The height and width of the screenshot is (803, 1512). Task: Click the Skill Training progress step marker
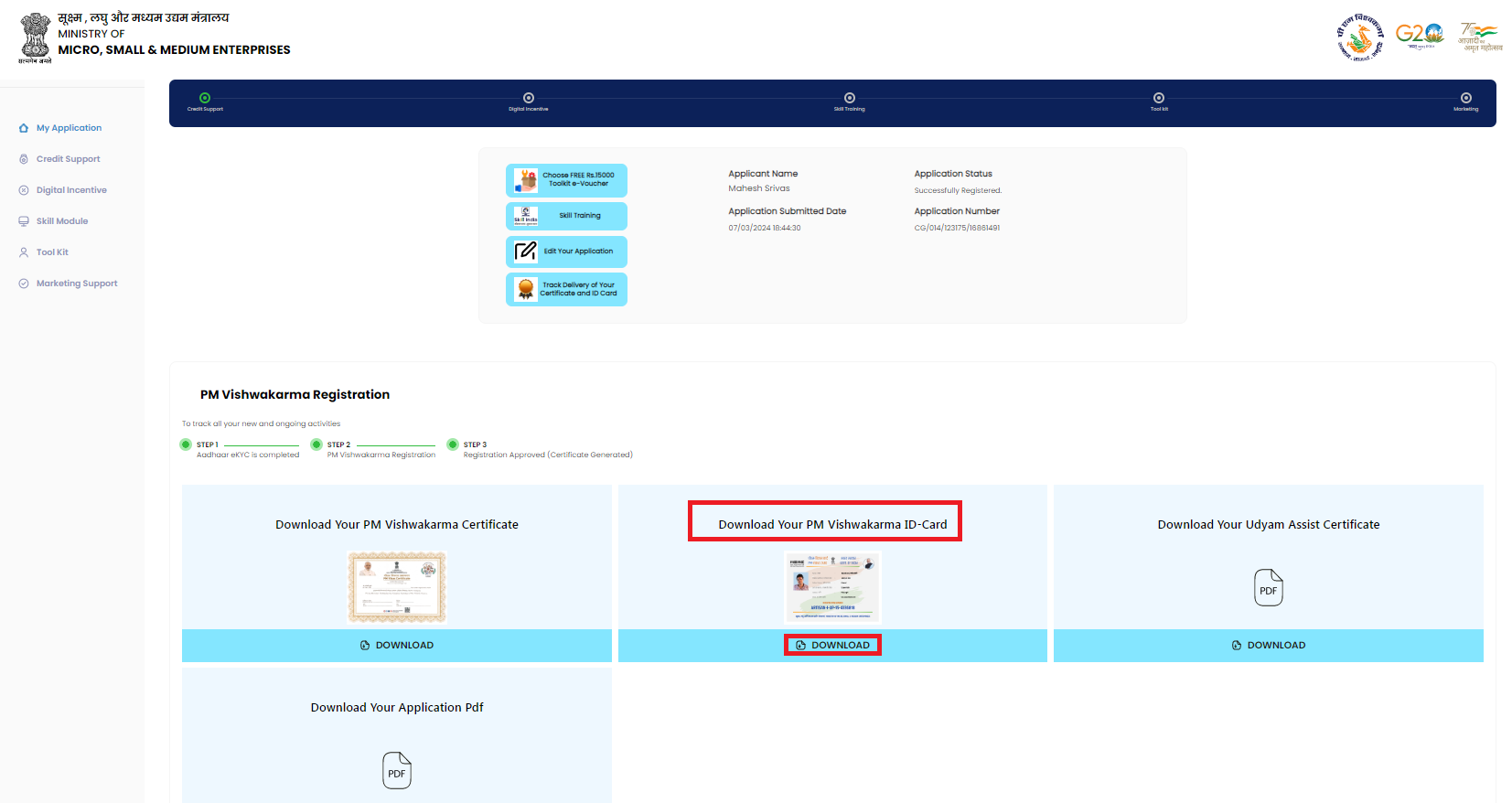[850, 98]
